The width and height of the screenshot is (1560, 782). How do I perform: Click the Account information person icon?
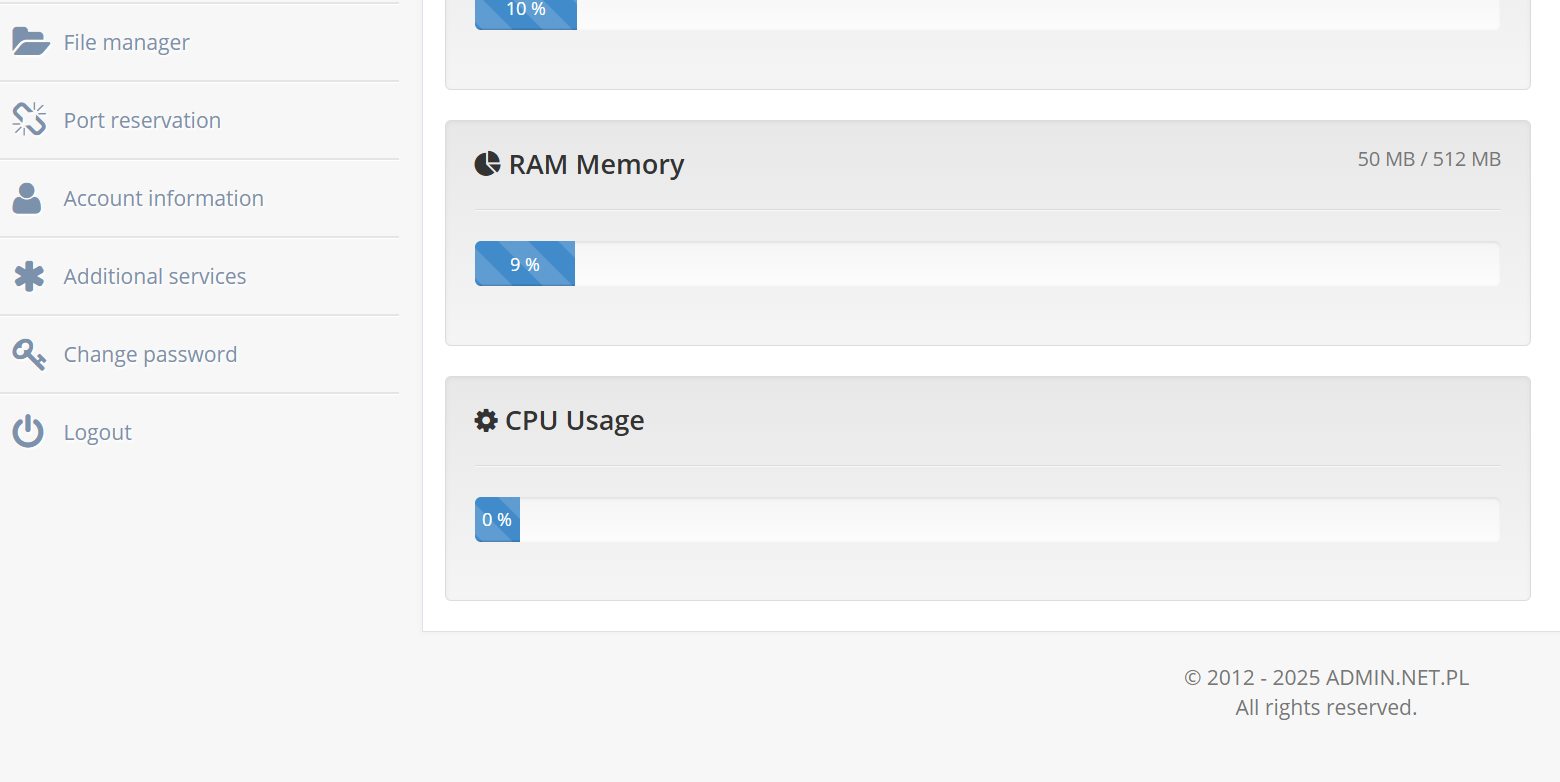(x=27, y=198)
